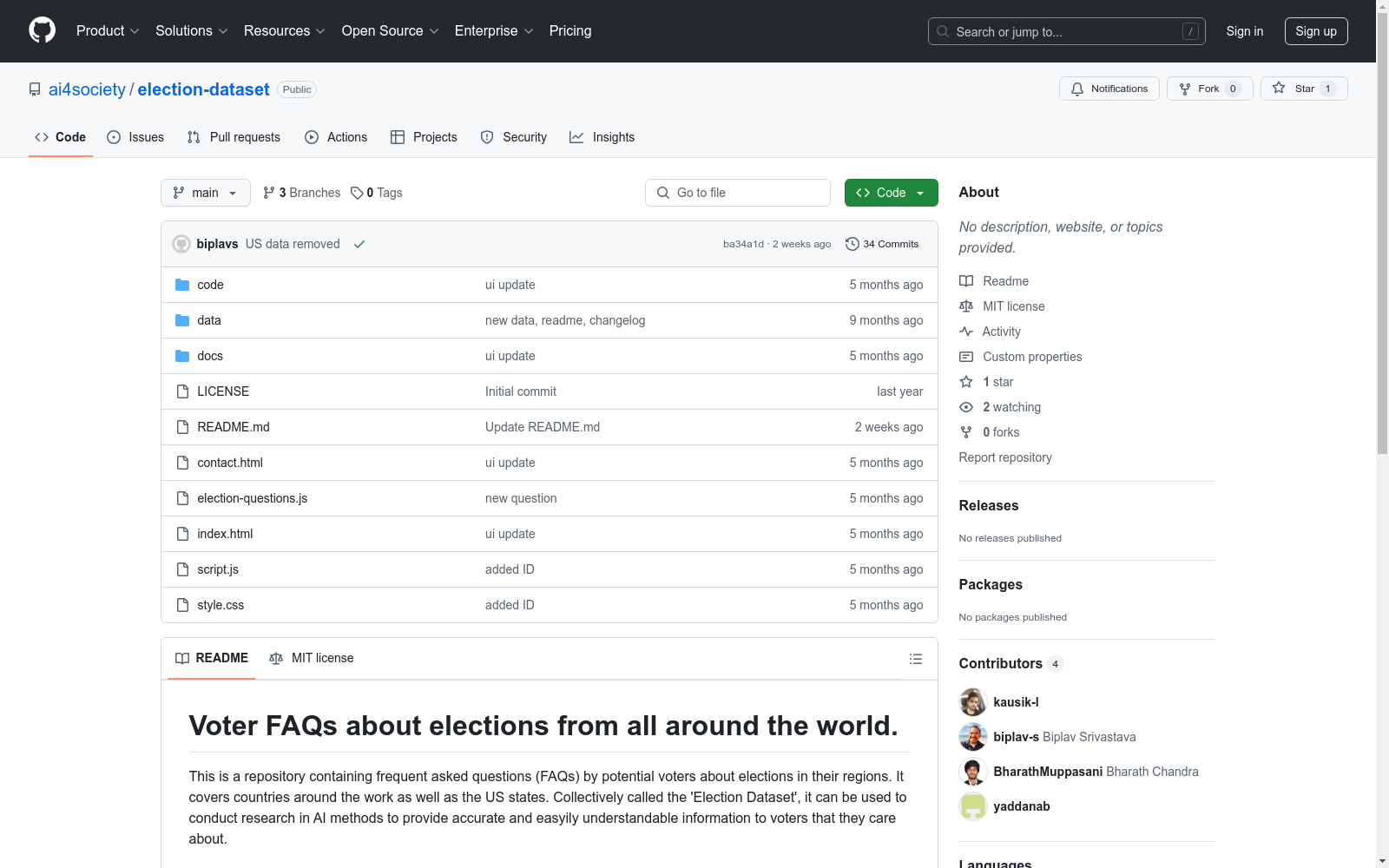Click the green commit status checkmark
The height and width of the screenshot is (868, 1389).
[x=359, y=244]
